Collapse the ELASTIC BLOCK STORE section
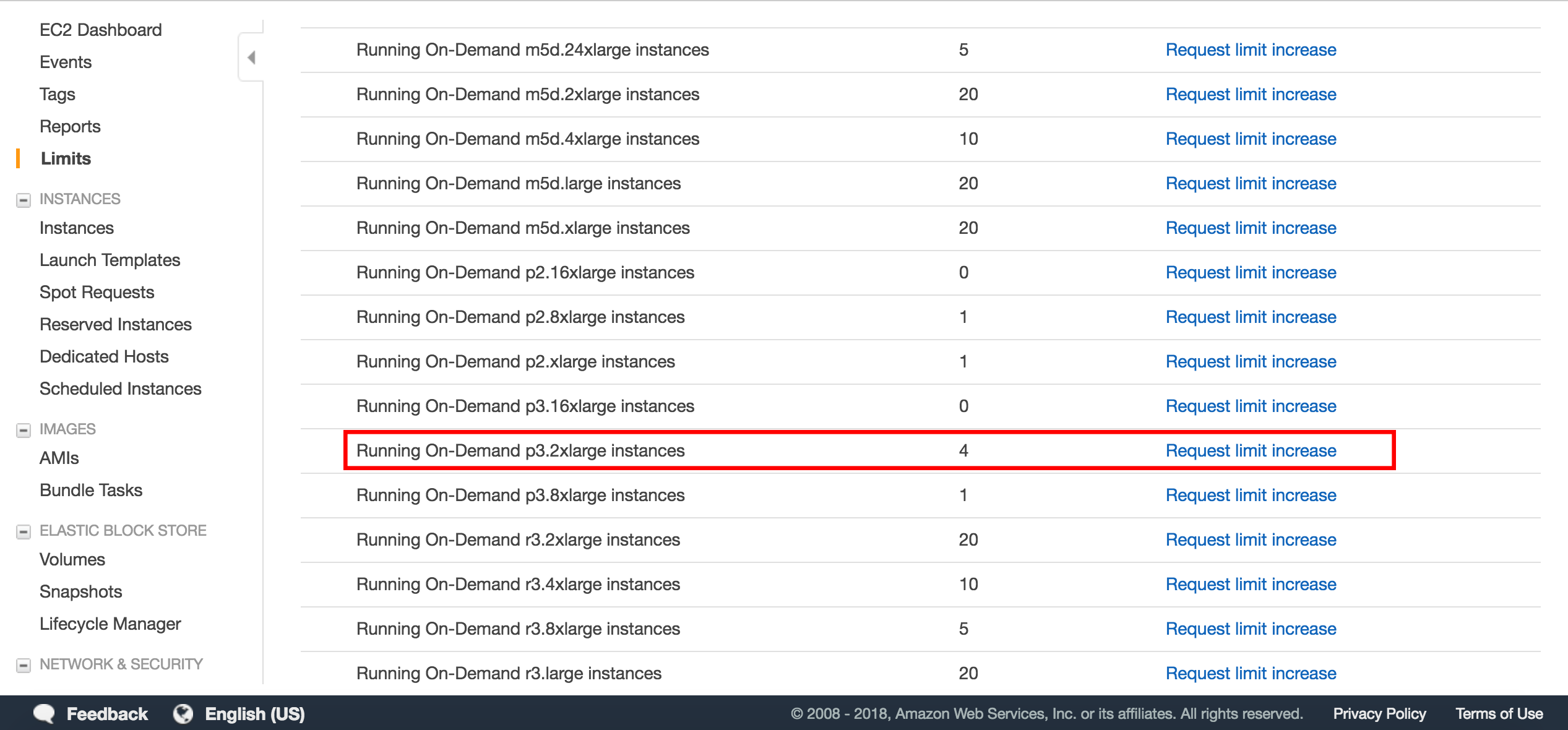The image size is (1568, 730). coord(24,531)
